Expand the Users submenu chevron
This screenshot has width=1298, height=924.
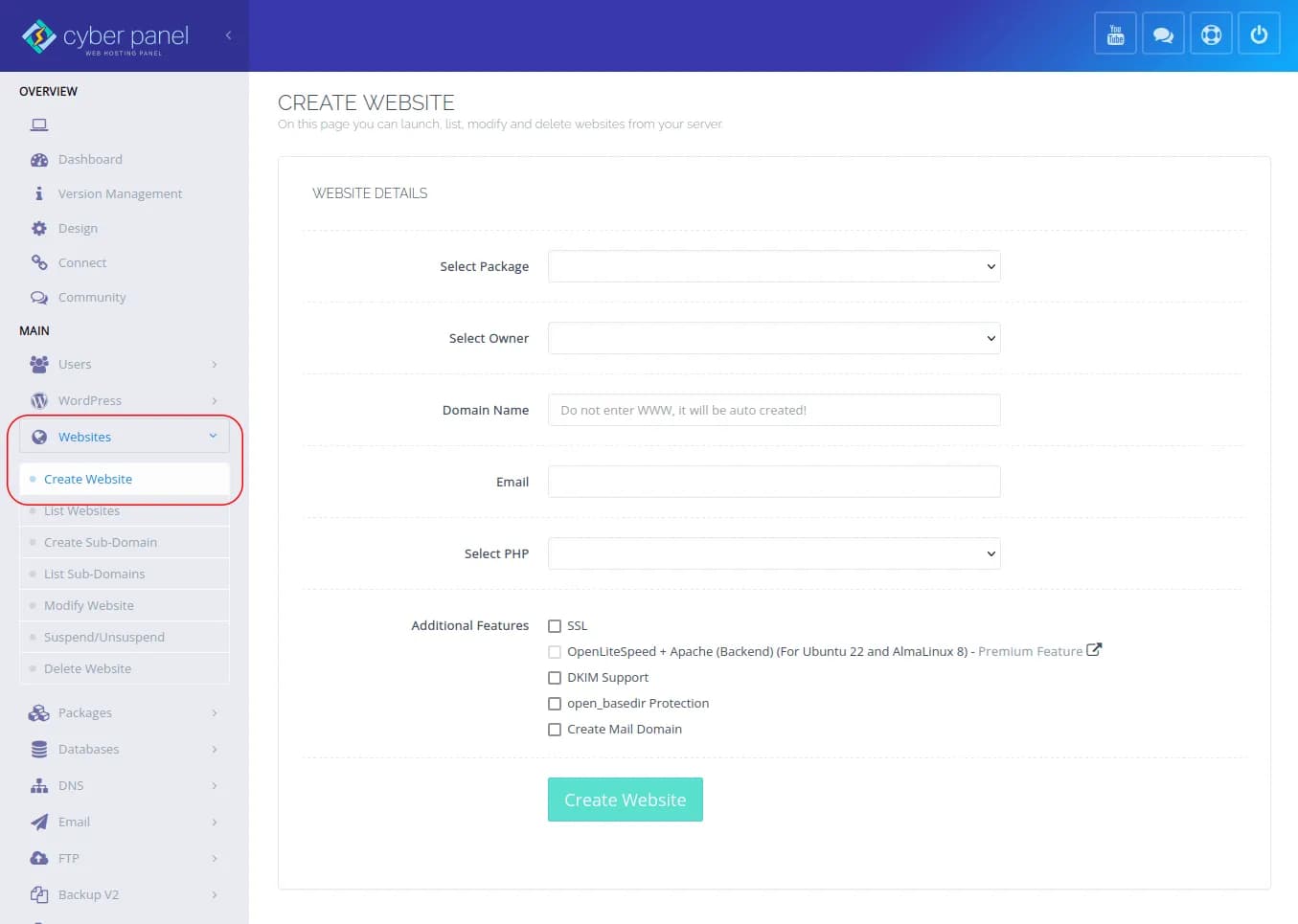215,364
